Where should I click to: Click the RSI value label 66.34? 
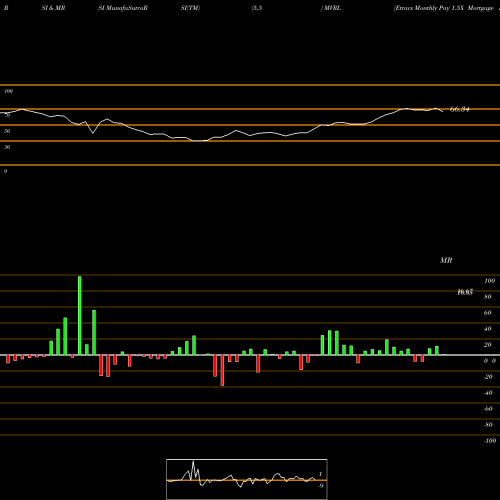coord(460,109)
